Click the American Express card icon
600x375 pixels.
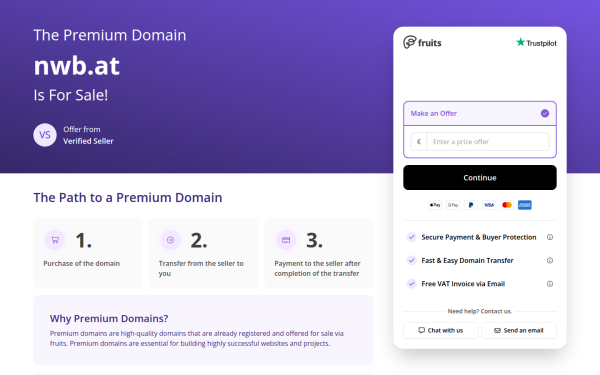click(x=525, y=205)
